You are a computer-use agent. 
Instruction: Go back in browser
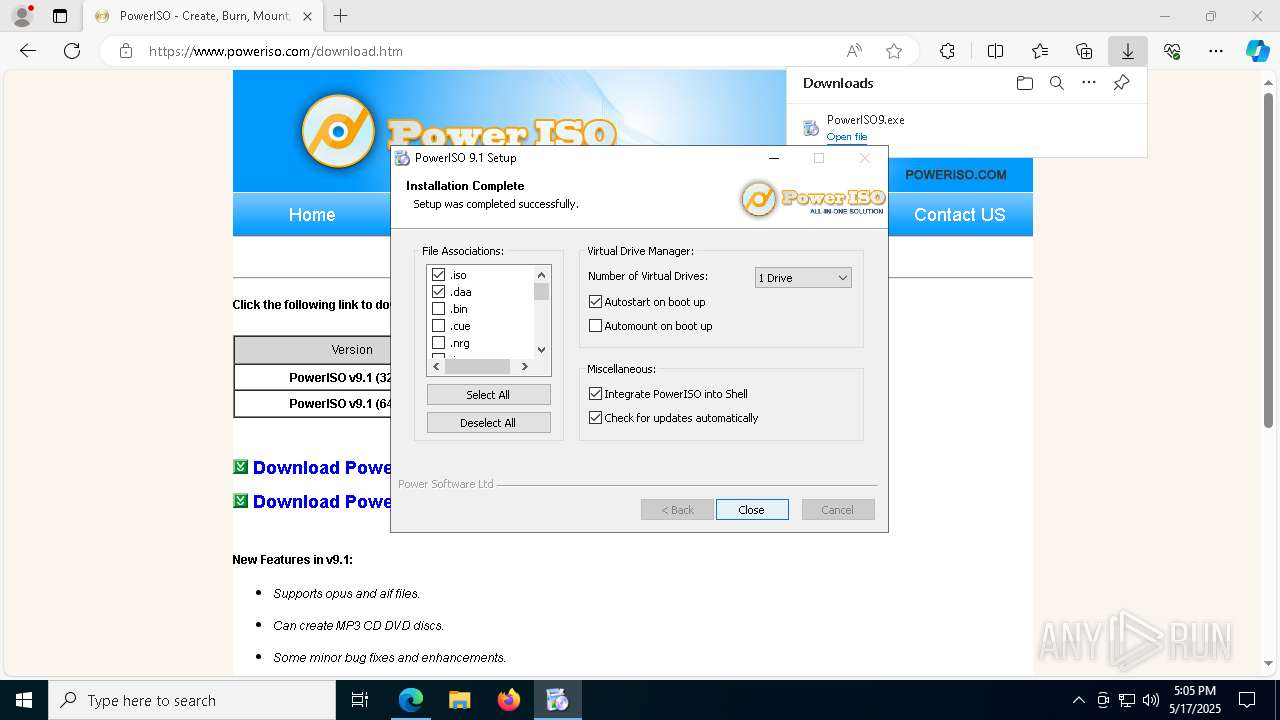pos(28,51)
